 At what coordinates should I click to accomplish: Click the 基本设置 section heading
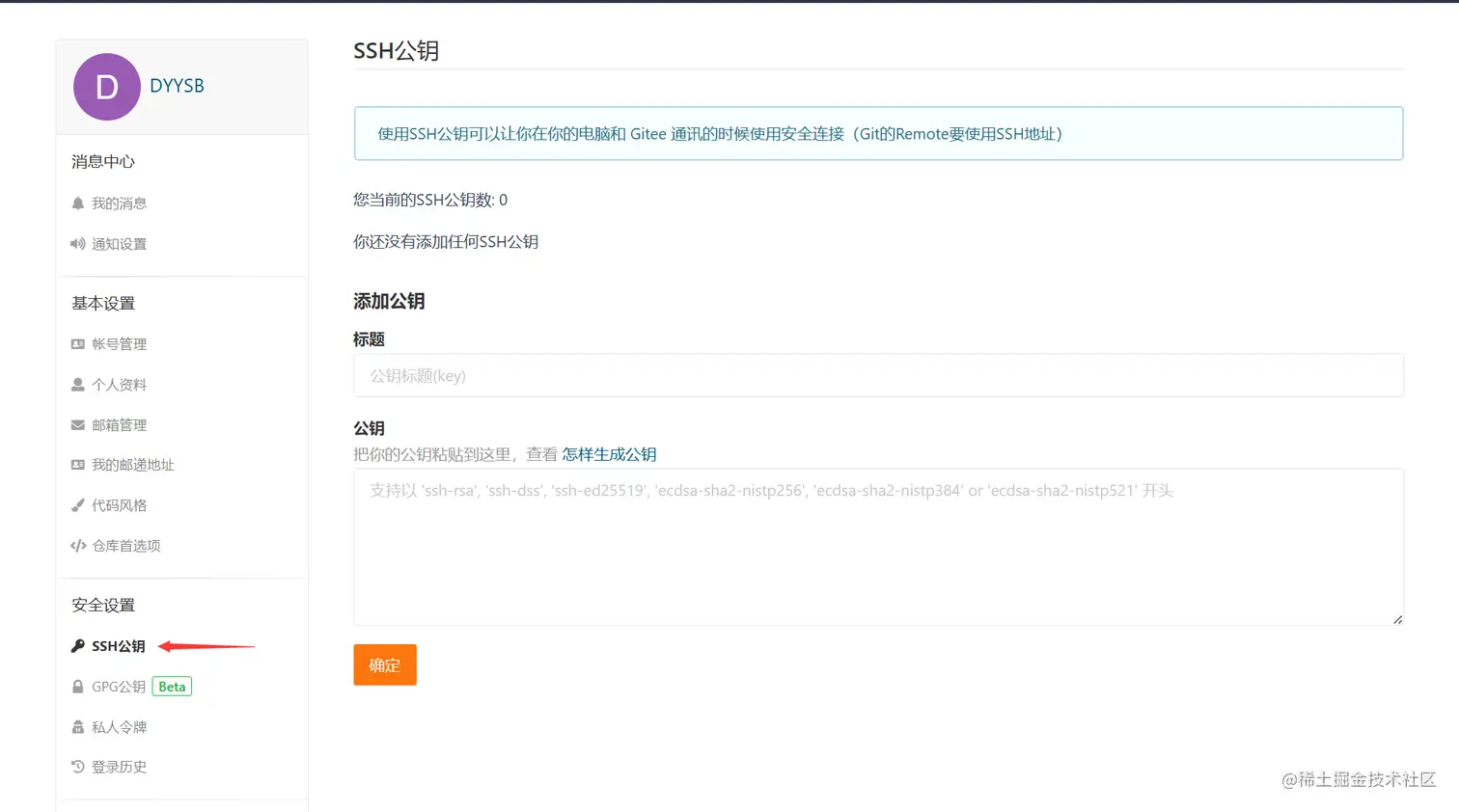tap(103, 303)
